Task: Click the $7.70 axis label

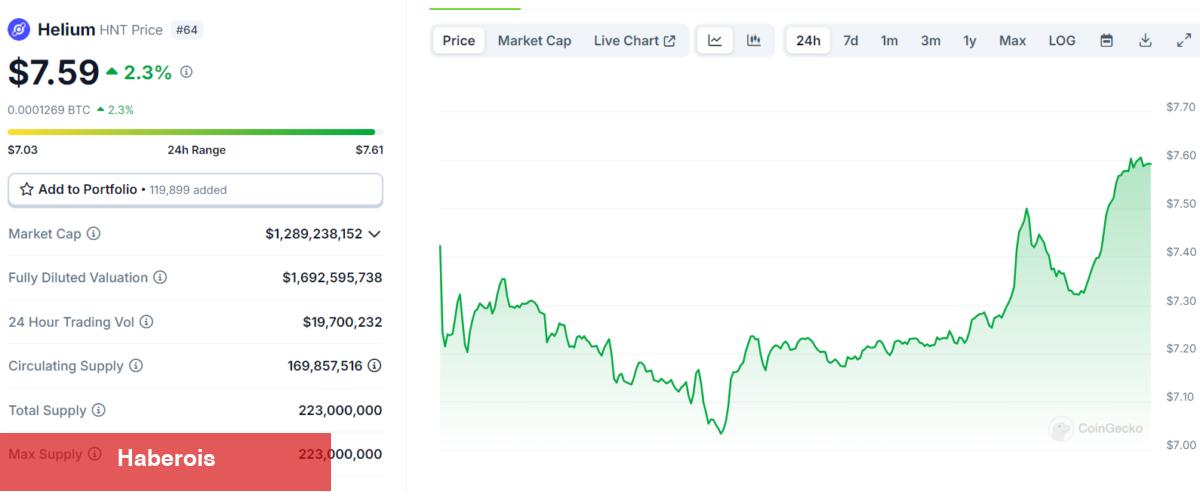Action: (x=1181, y=107)
